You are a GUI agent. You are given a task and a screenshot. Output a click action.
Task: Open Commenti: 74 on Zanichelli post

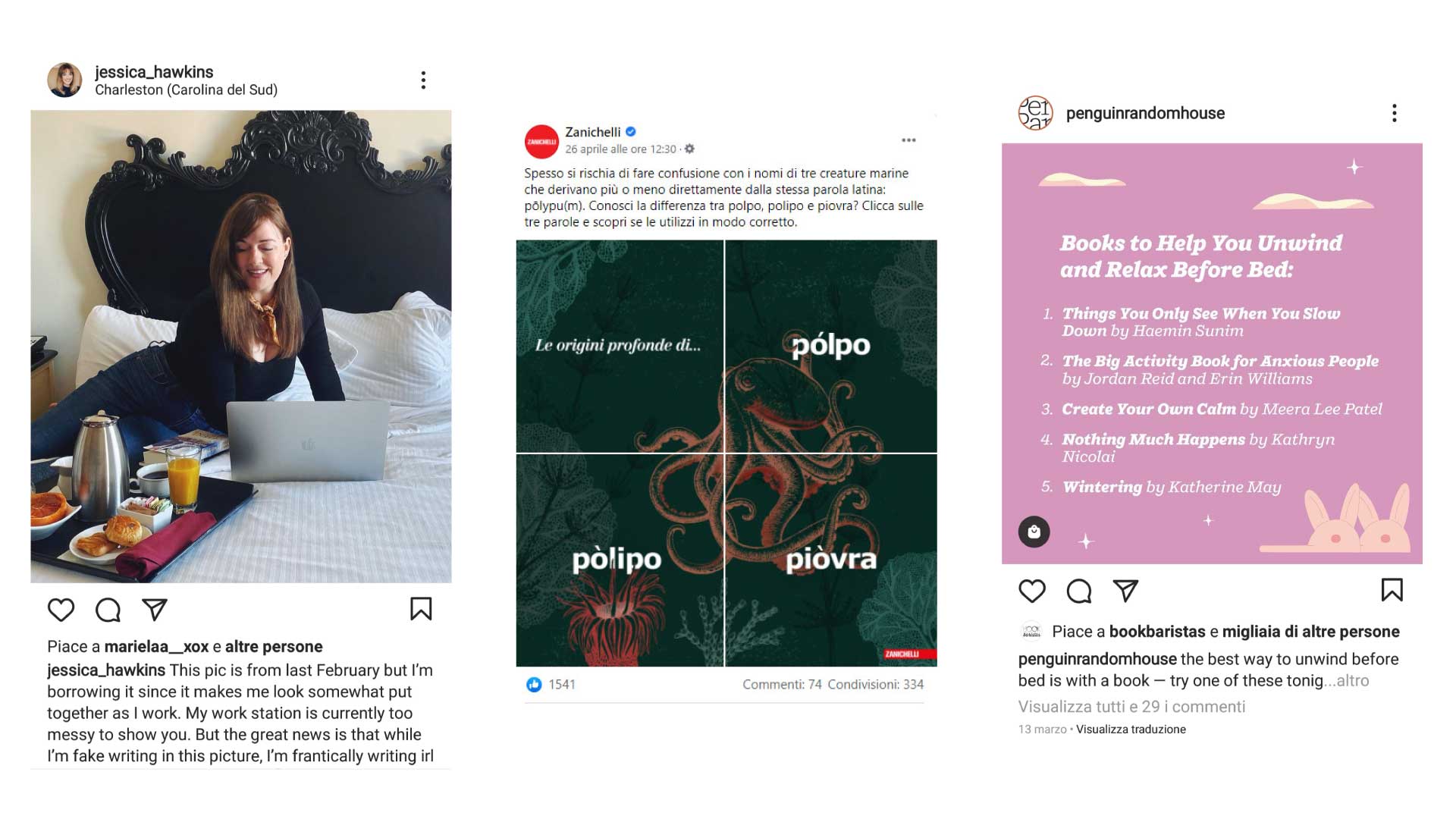782,685
